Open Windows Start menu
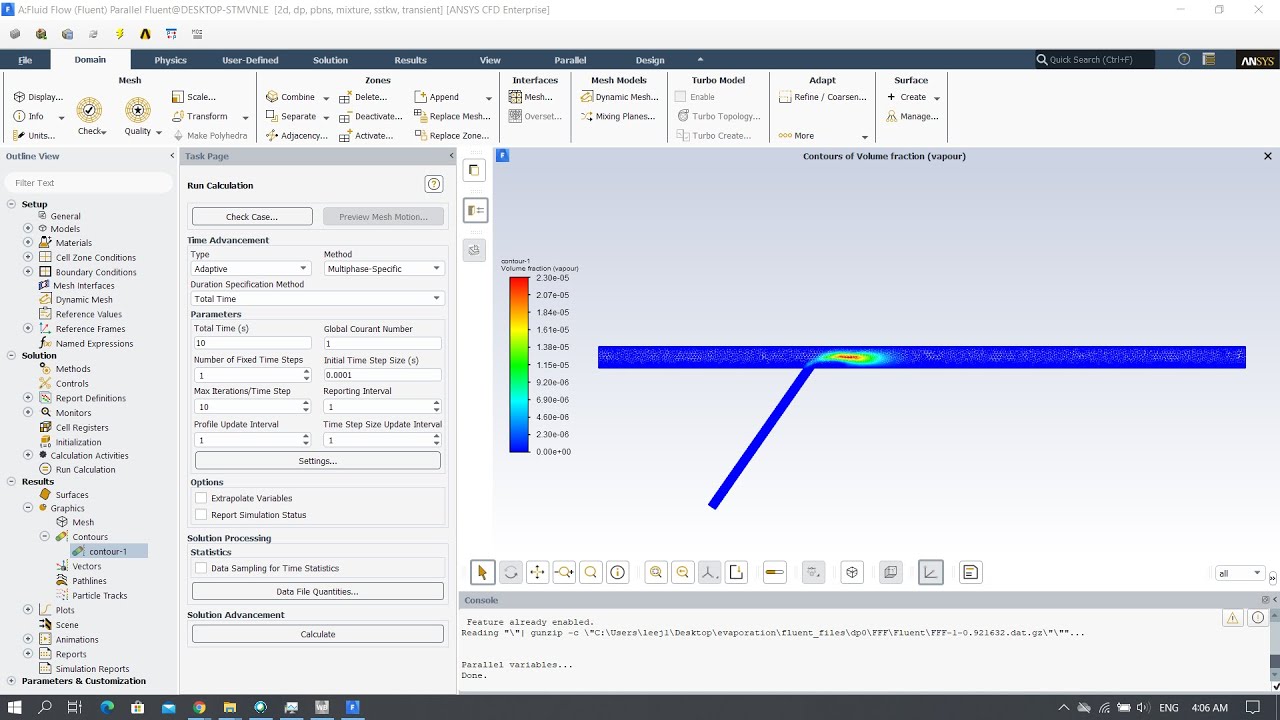Screen dimensions: 1280x720 click(15, 707)
